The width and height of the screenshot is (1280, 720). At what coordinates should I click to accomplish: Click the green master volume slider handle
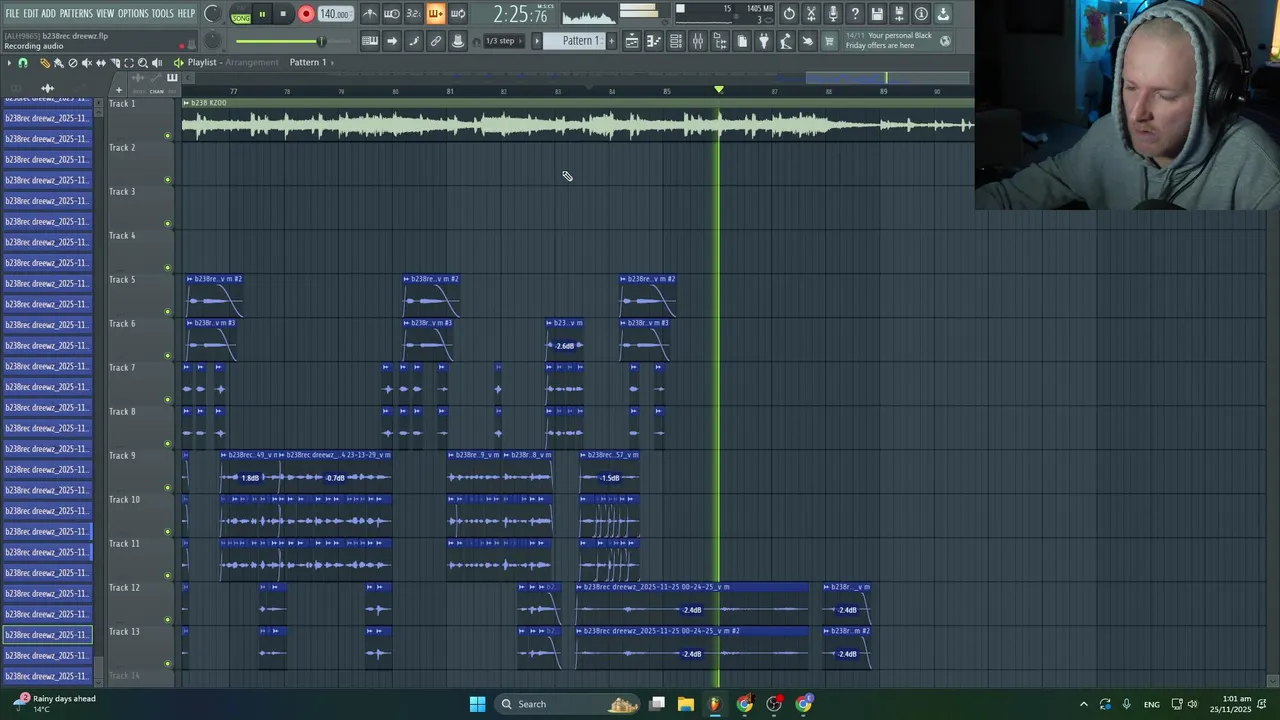coord(321,41)
